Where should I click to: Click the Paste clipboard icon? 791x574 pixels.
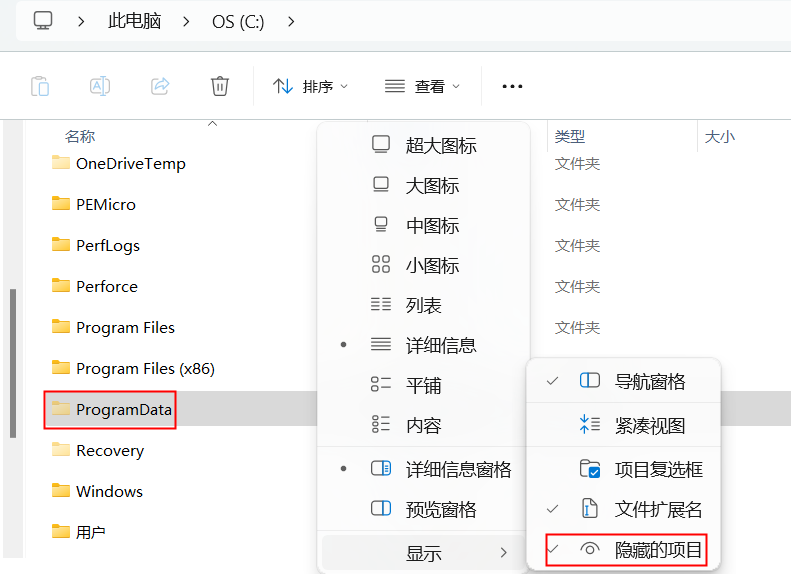(x=40, y=86)
